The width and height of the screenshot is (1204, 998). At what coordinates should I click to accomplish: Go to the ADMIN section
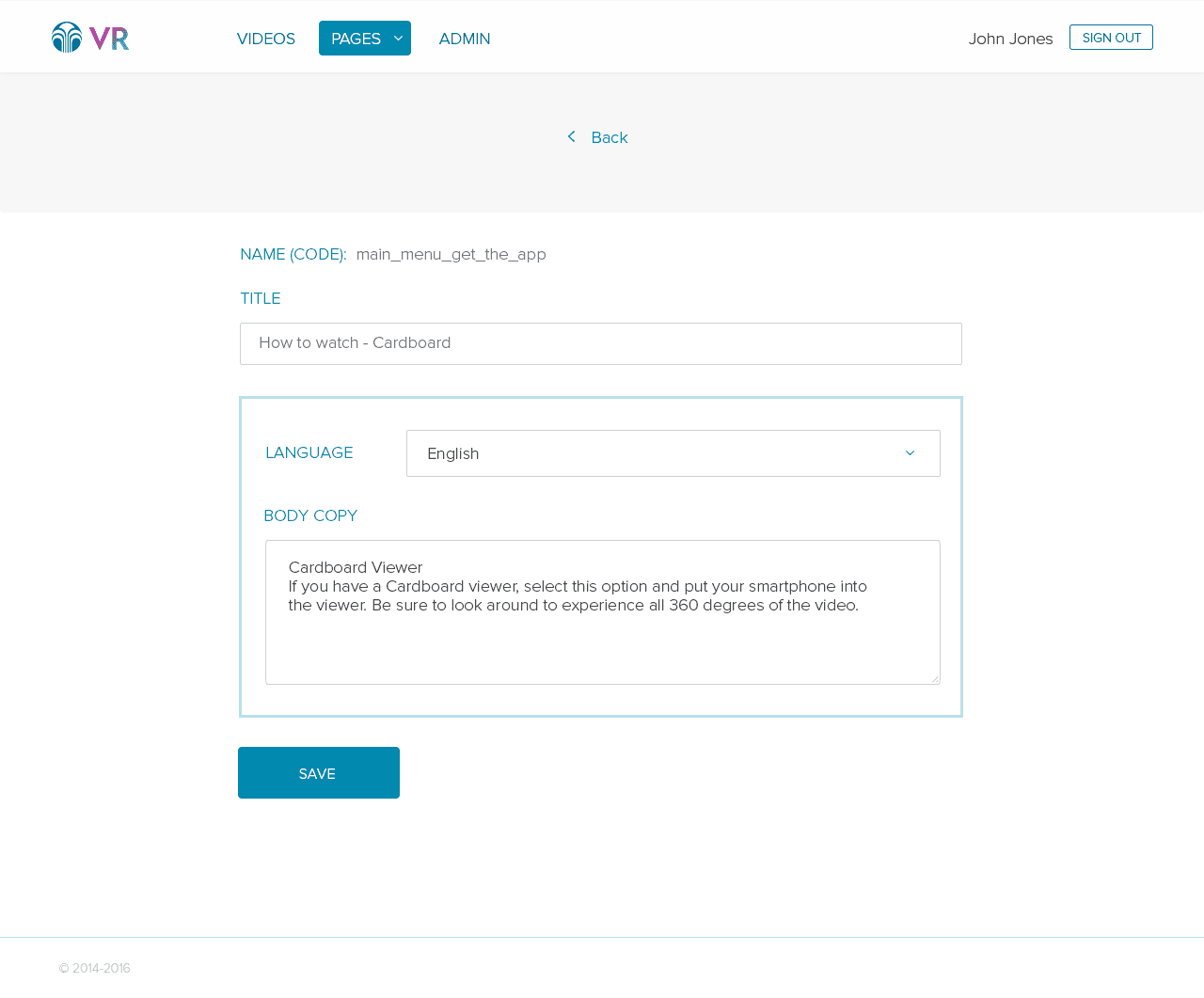465,39
